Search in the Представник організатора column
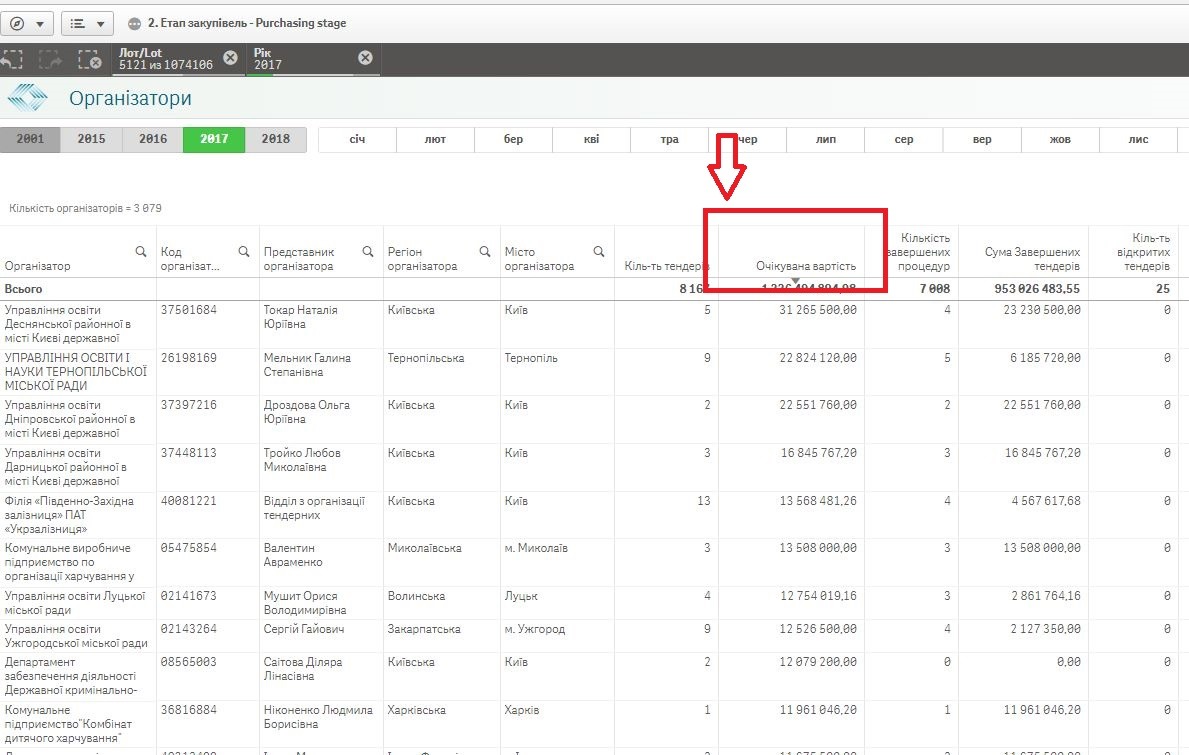1189x755 pixels. (x=368, y=252)
